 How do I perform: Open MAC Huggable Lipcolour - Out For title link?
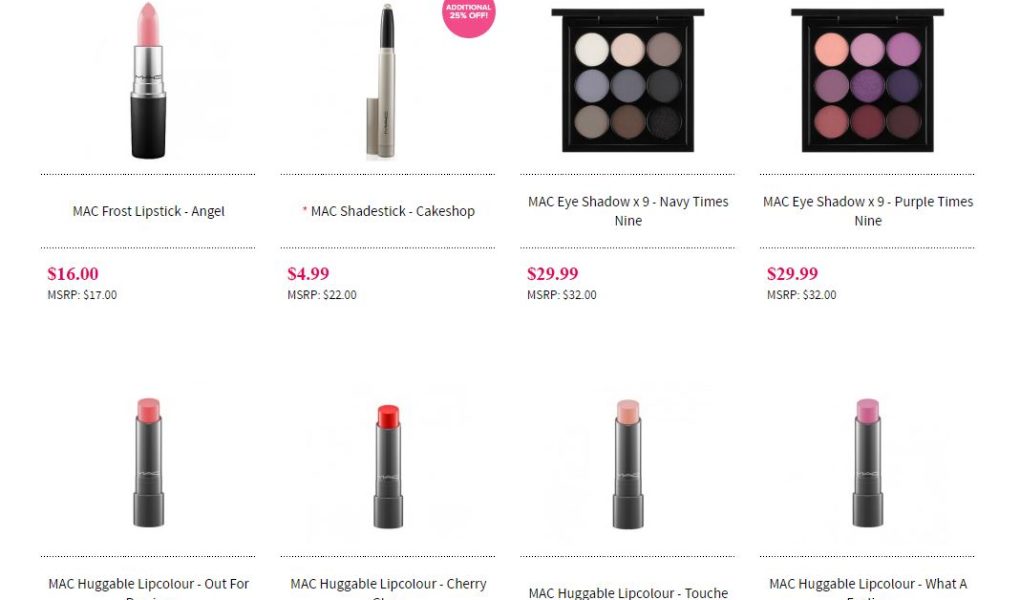point(148,588)
